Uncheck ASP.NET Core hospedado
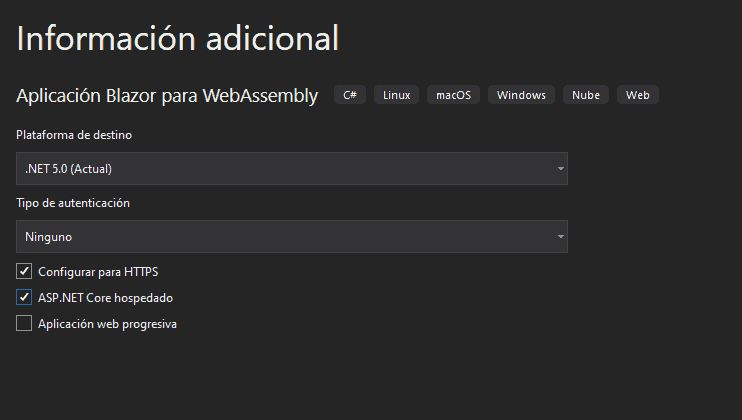 tap(24, 298)
